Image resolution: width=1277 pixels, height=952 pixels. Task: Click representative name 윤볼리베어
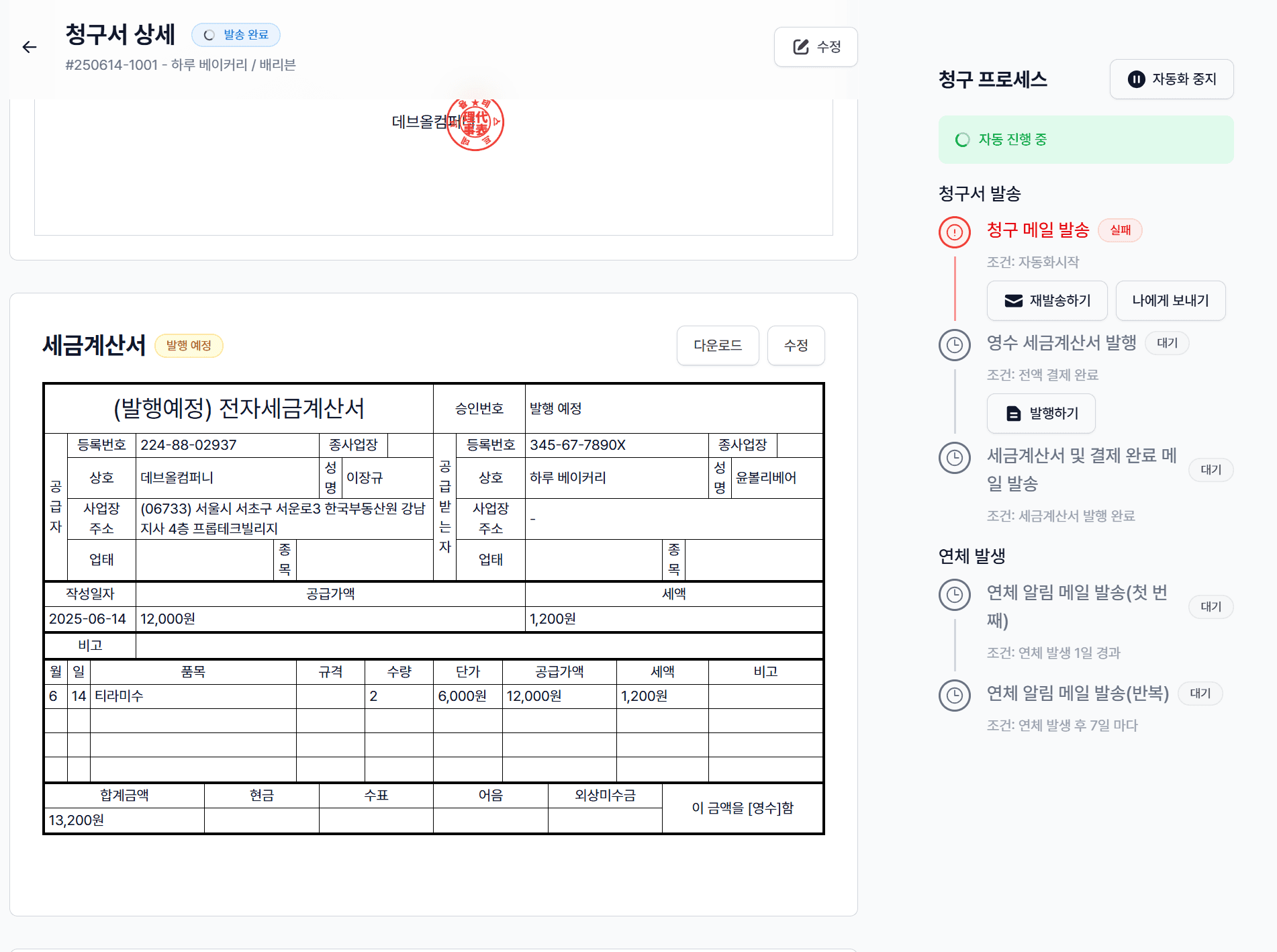(766, 478)
